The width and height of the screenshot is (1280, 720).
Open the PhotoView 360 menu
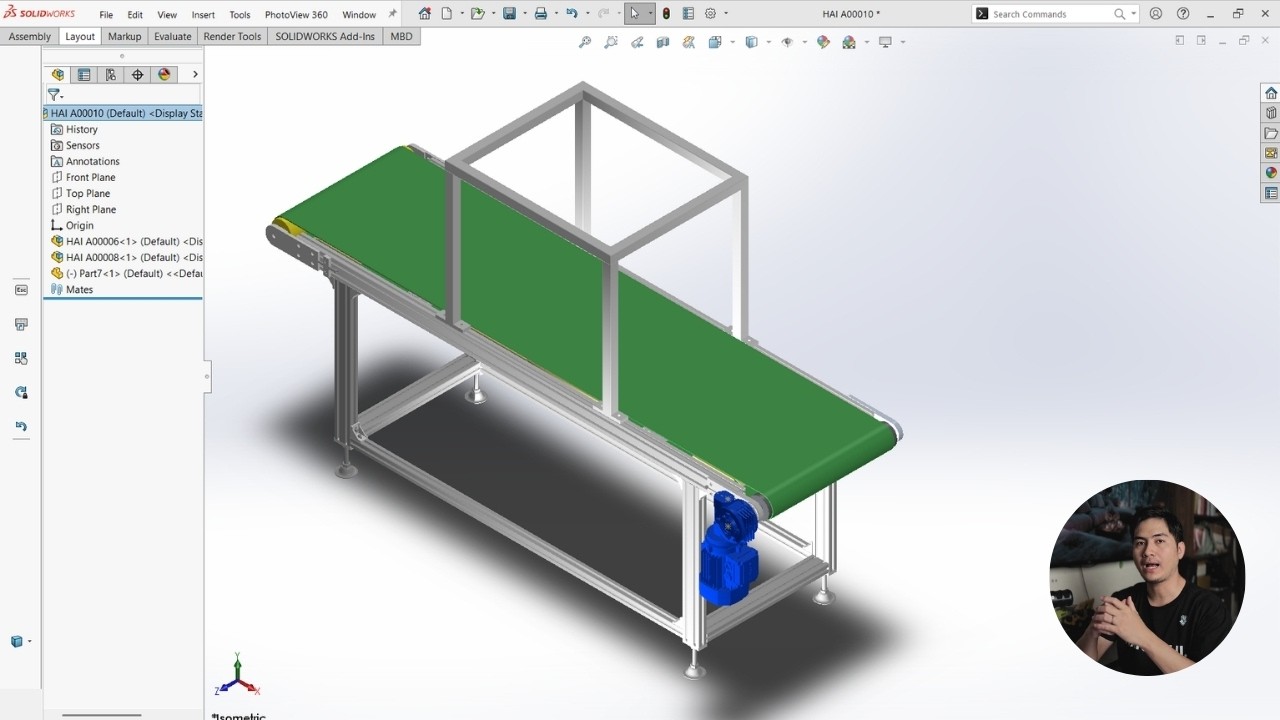(296, 15)
